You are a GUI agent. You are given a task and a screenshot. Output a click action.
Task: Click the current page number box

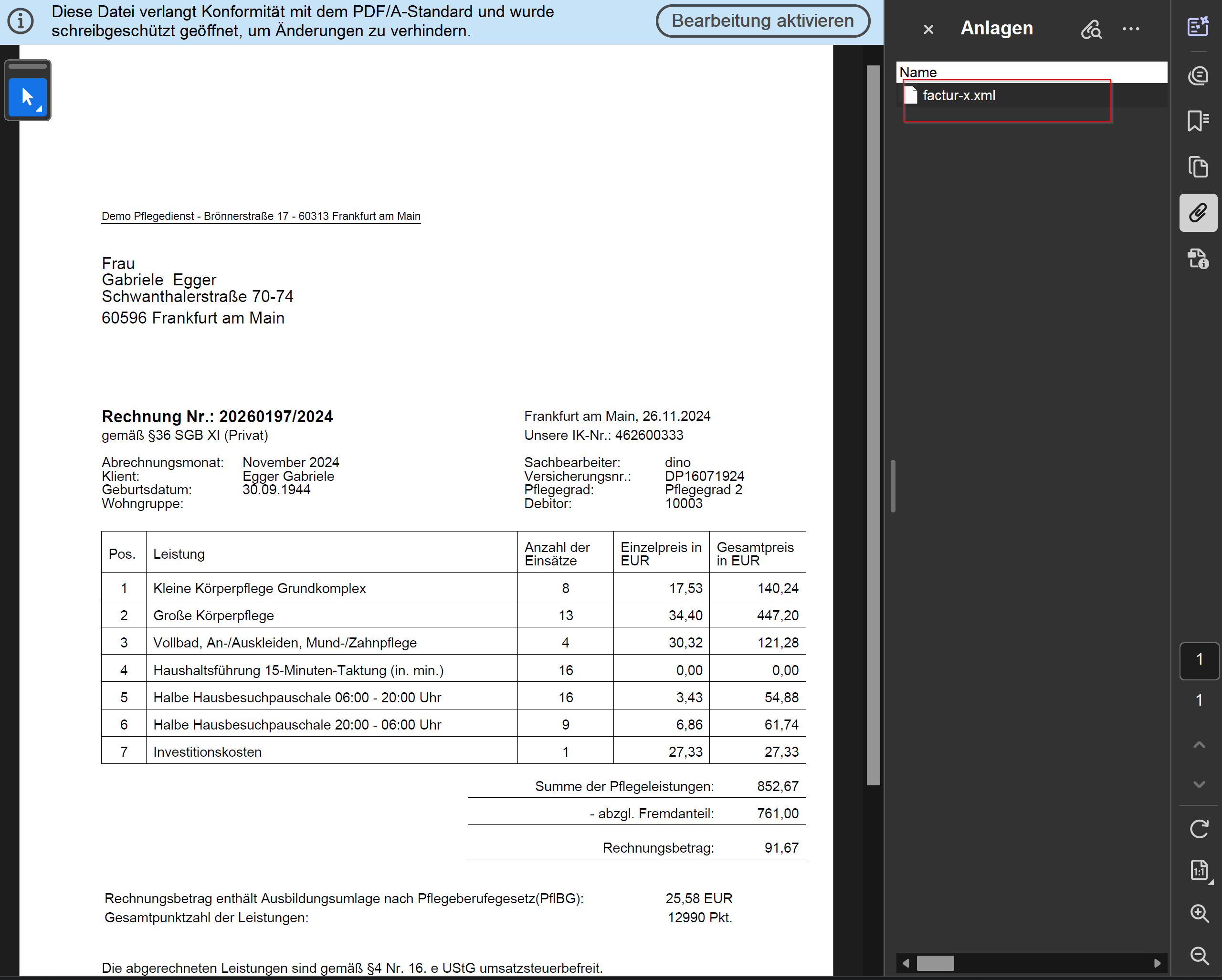tap(1199, 660)
